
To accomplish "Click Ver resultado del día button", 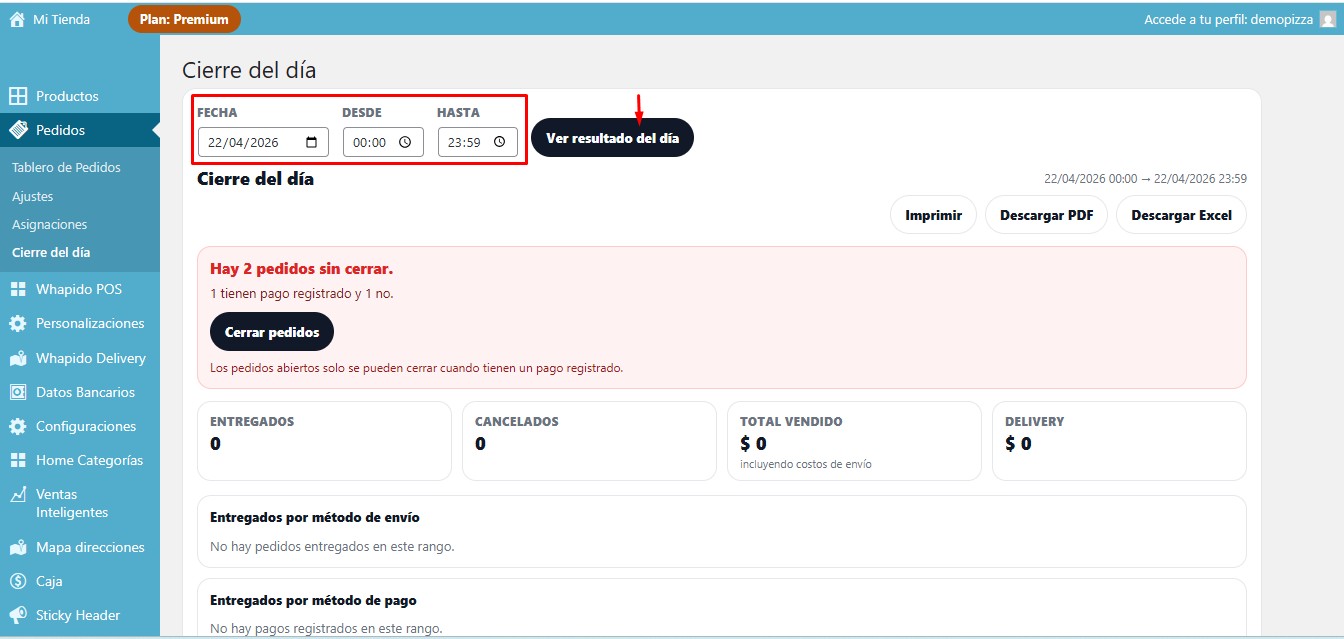I will click(x=612, y=138).
